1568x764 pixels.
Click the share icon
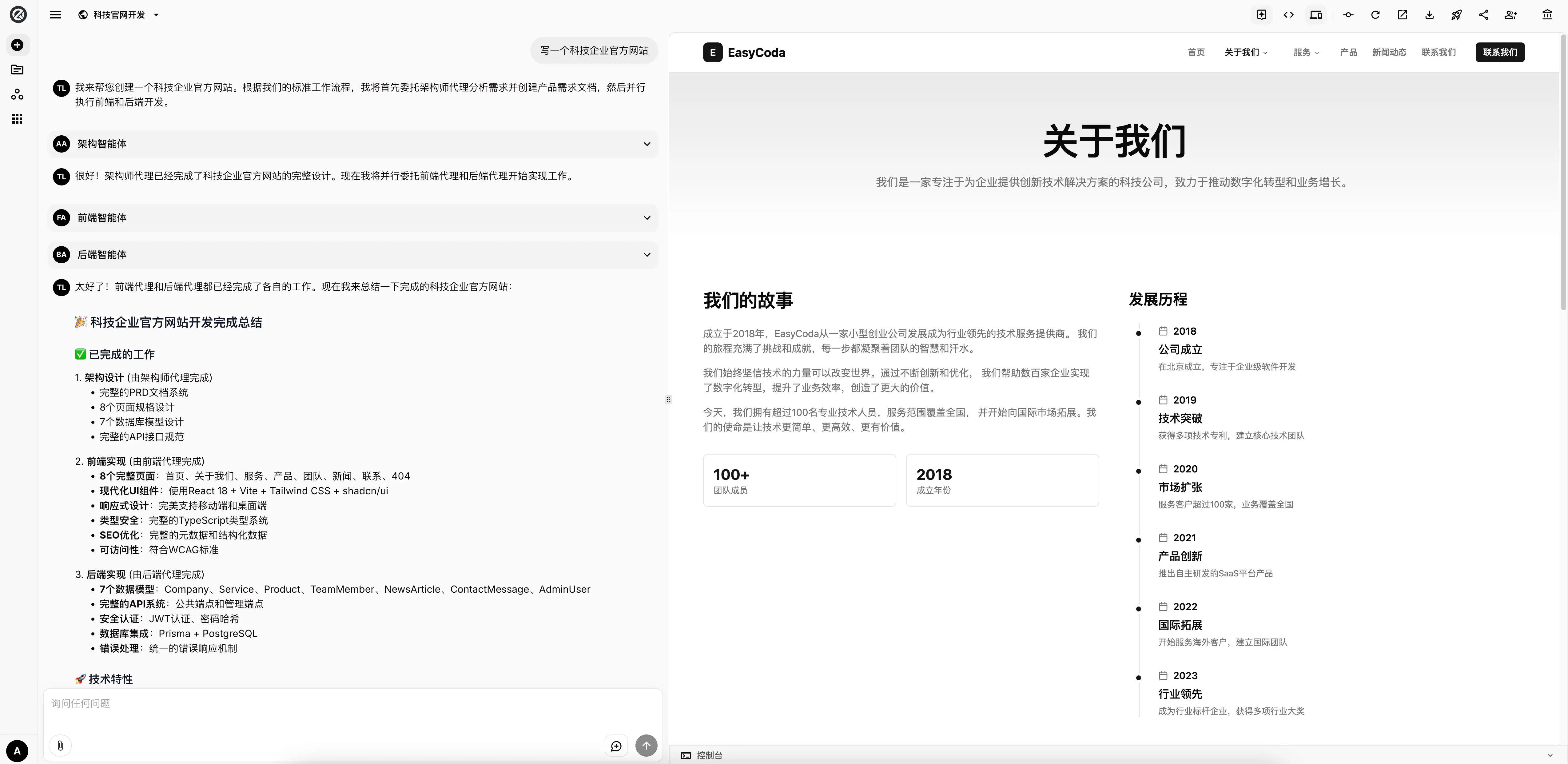[1483, 15]
